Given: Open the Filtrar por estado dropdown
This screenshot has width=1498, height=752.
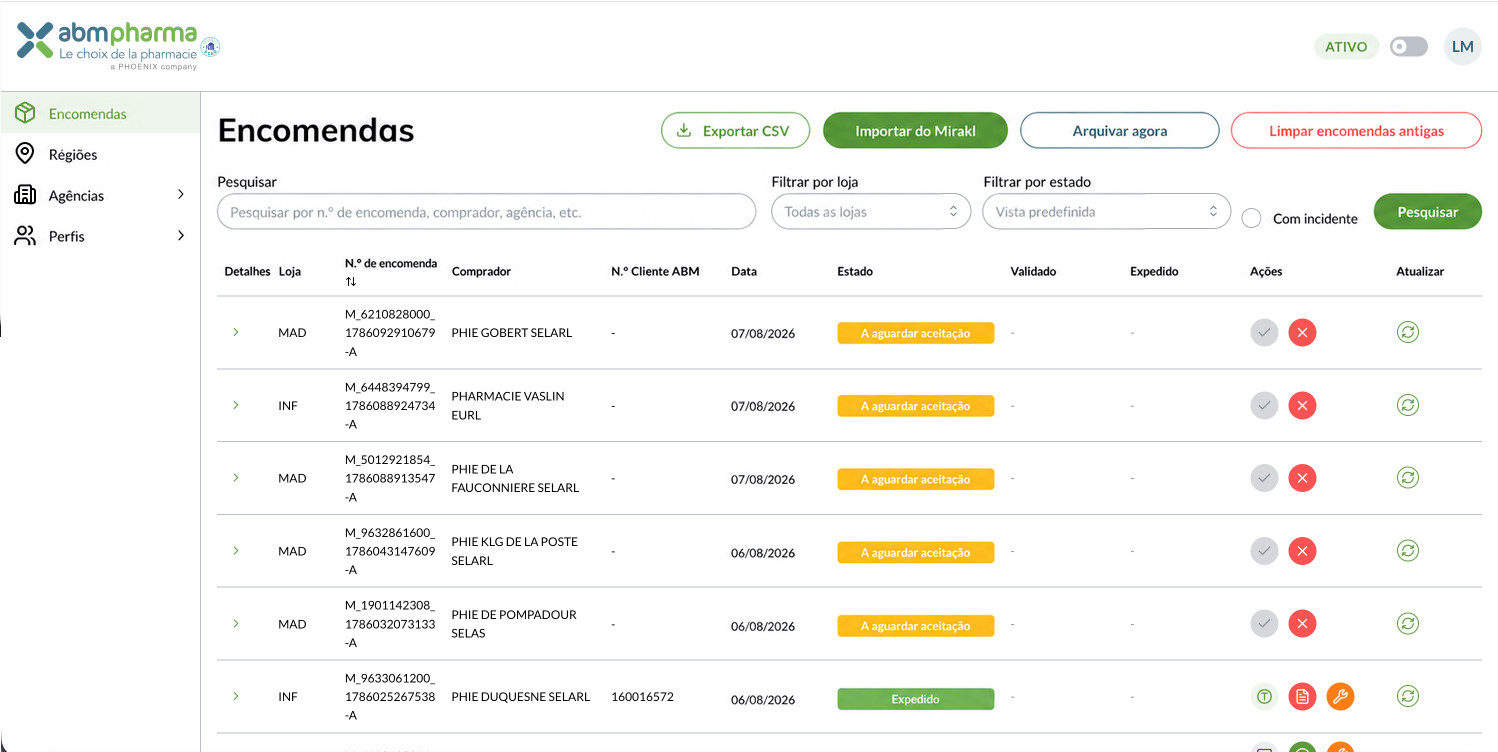Looking at the screenshot, I should click(x=1106, y=212).
